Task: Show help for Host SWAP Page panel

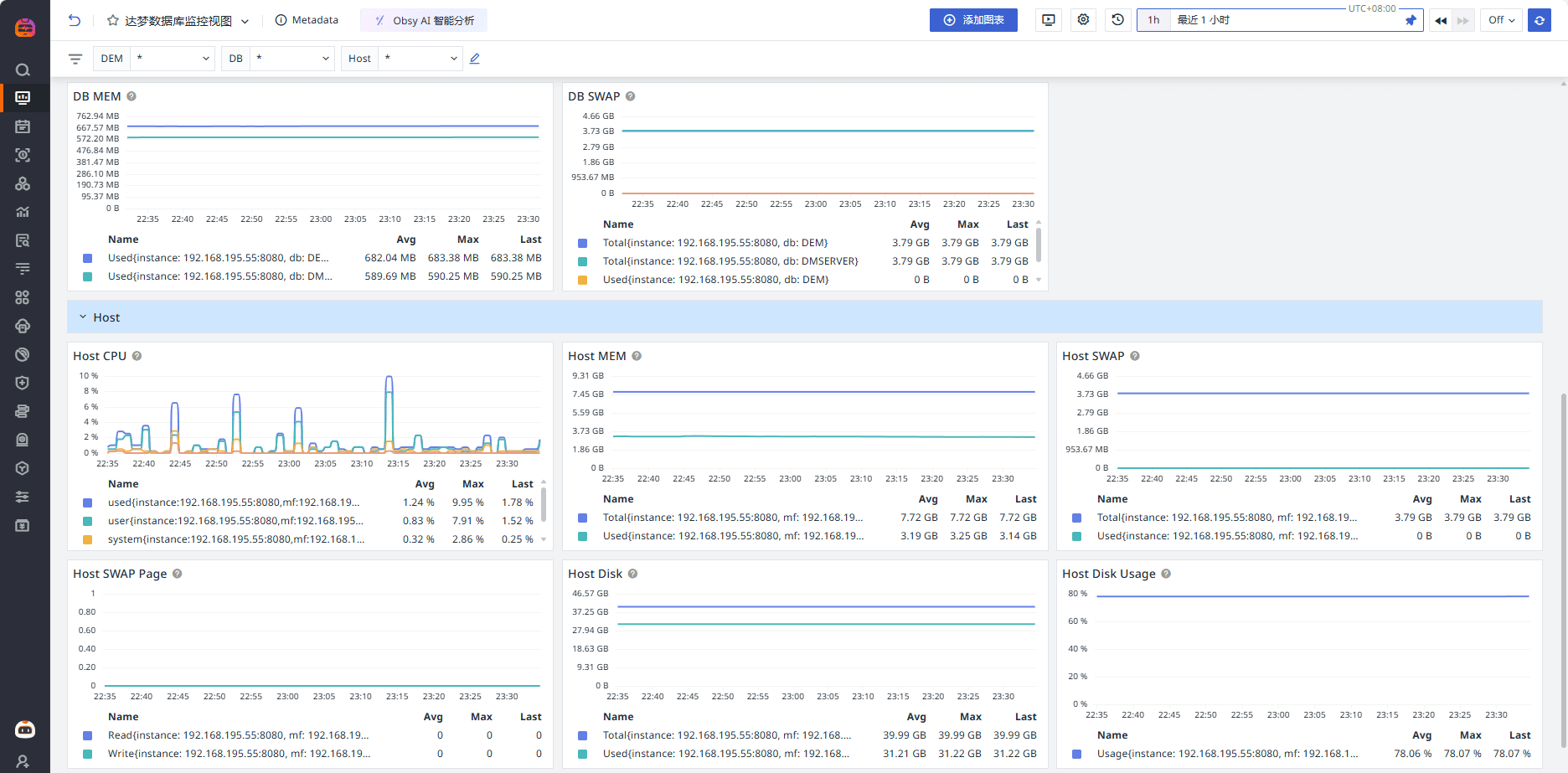Action: pos(177,574)
